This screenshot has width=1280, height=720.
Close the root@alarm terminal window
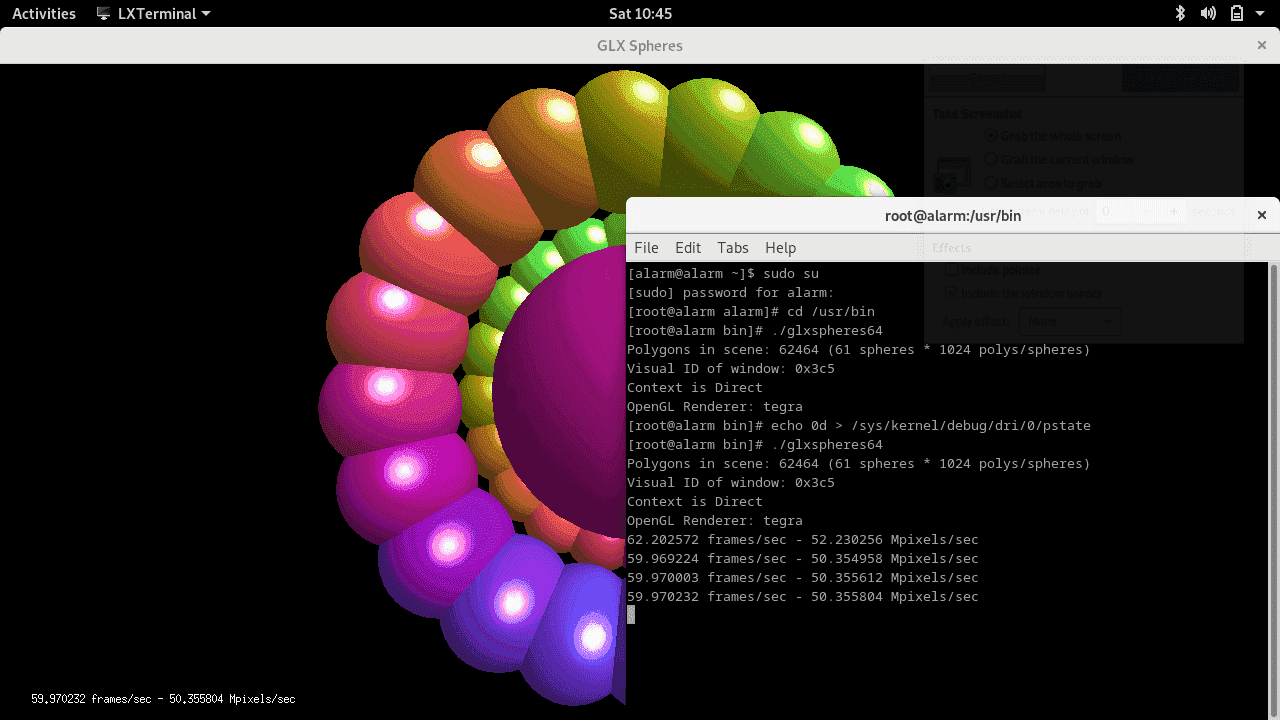pos(1261,215)
